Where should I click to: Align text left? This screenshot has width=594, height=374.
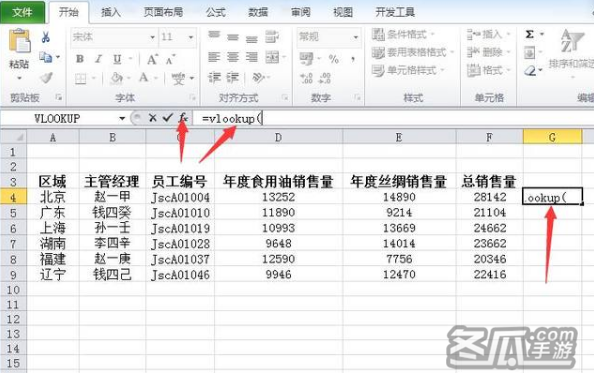click(214, 57)
